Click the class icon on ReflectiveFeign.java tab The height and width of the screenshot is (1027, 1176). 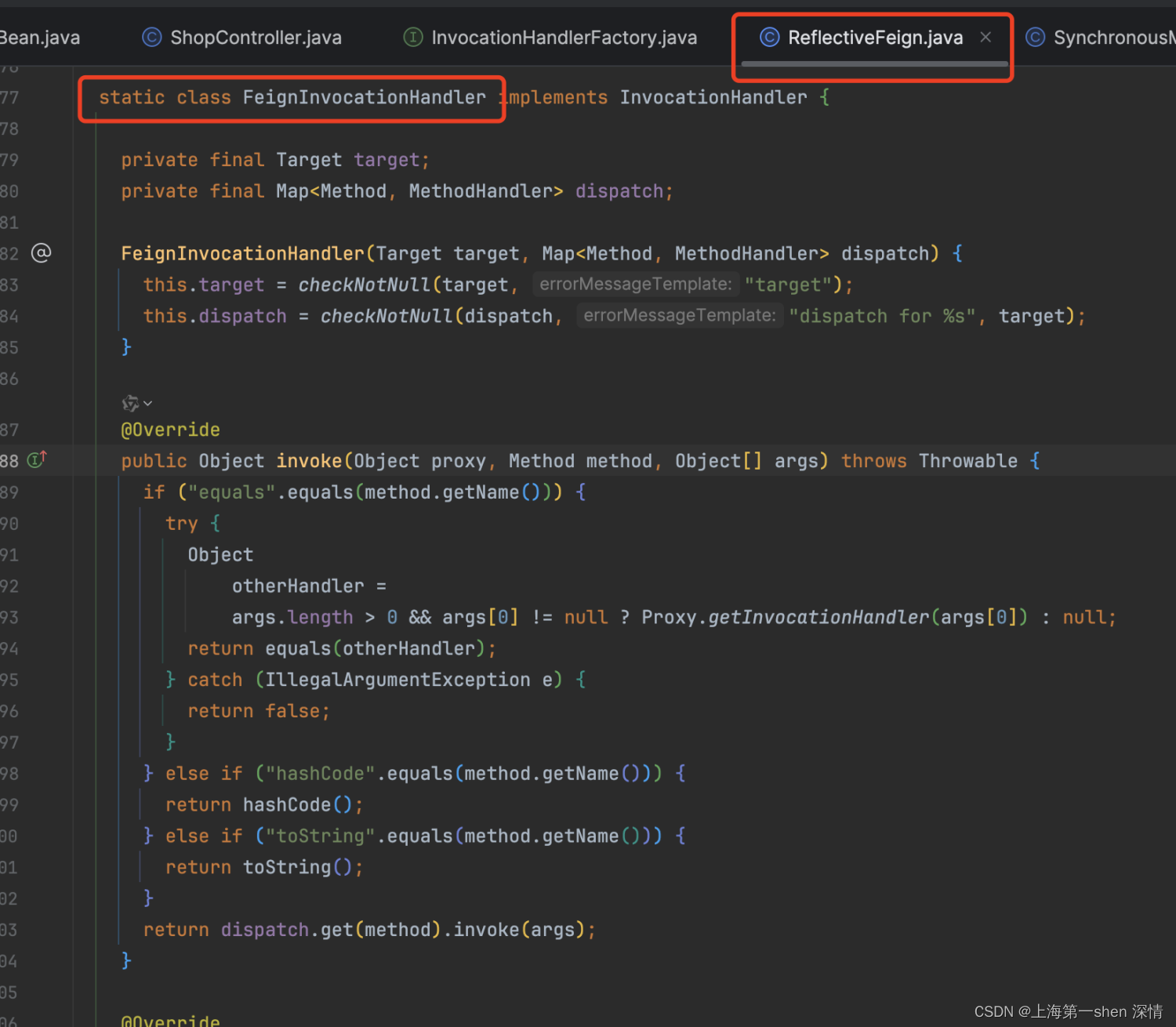[770, 37]
